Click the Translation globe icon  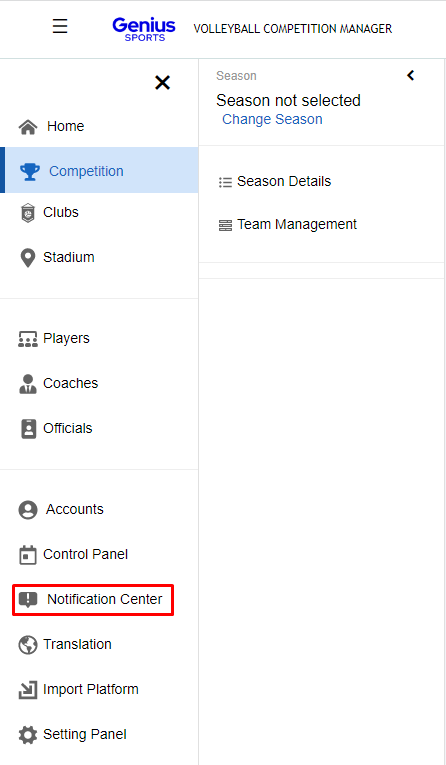[28, 644]
